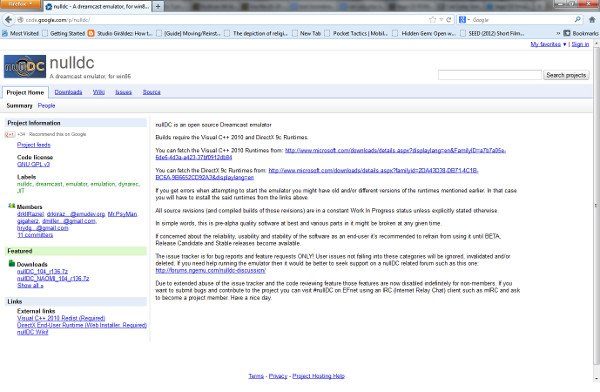This screenshot has width=600, height=392.
Task: Open the ngemu nulldc-discussion forum link
Action: (x=210, y=270)
